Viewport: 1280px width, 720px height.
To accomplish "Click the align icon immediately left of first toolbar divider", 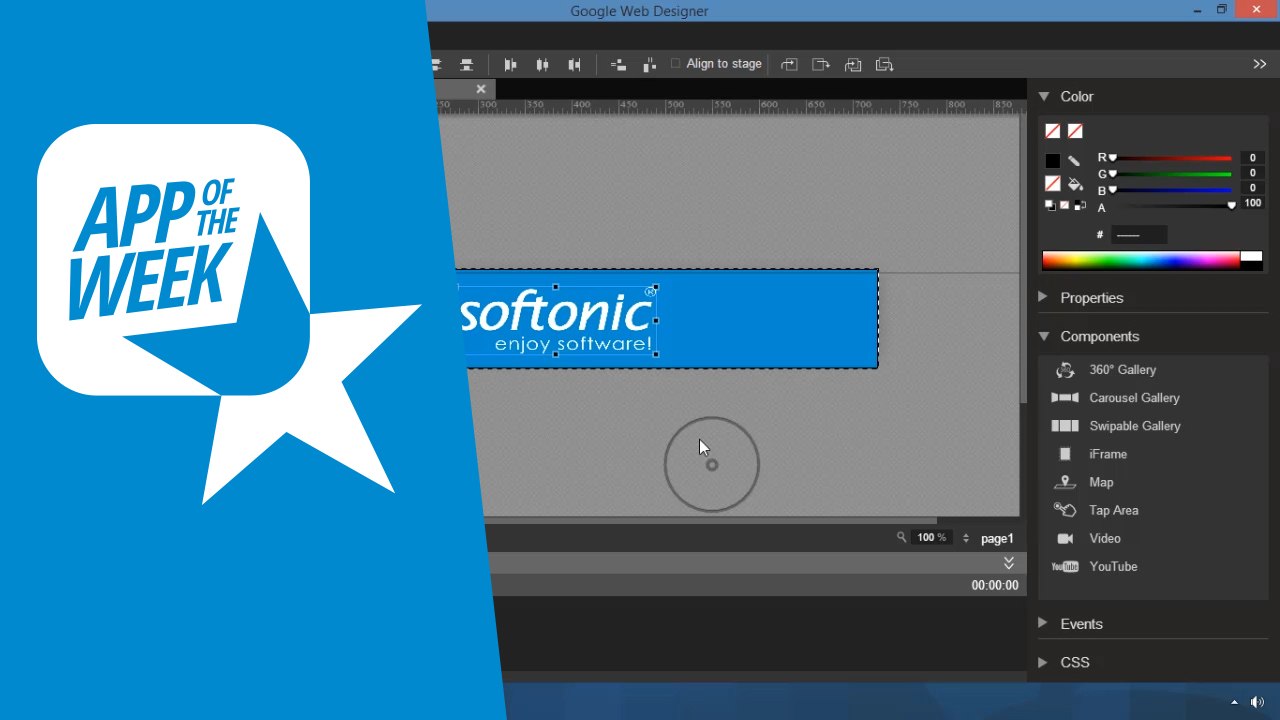I will tap(466, 64).
